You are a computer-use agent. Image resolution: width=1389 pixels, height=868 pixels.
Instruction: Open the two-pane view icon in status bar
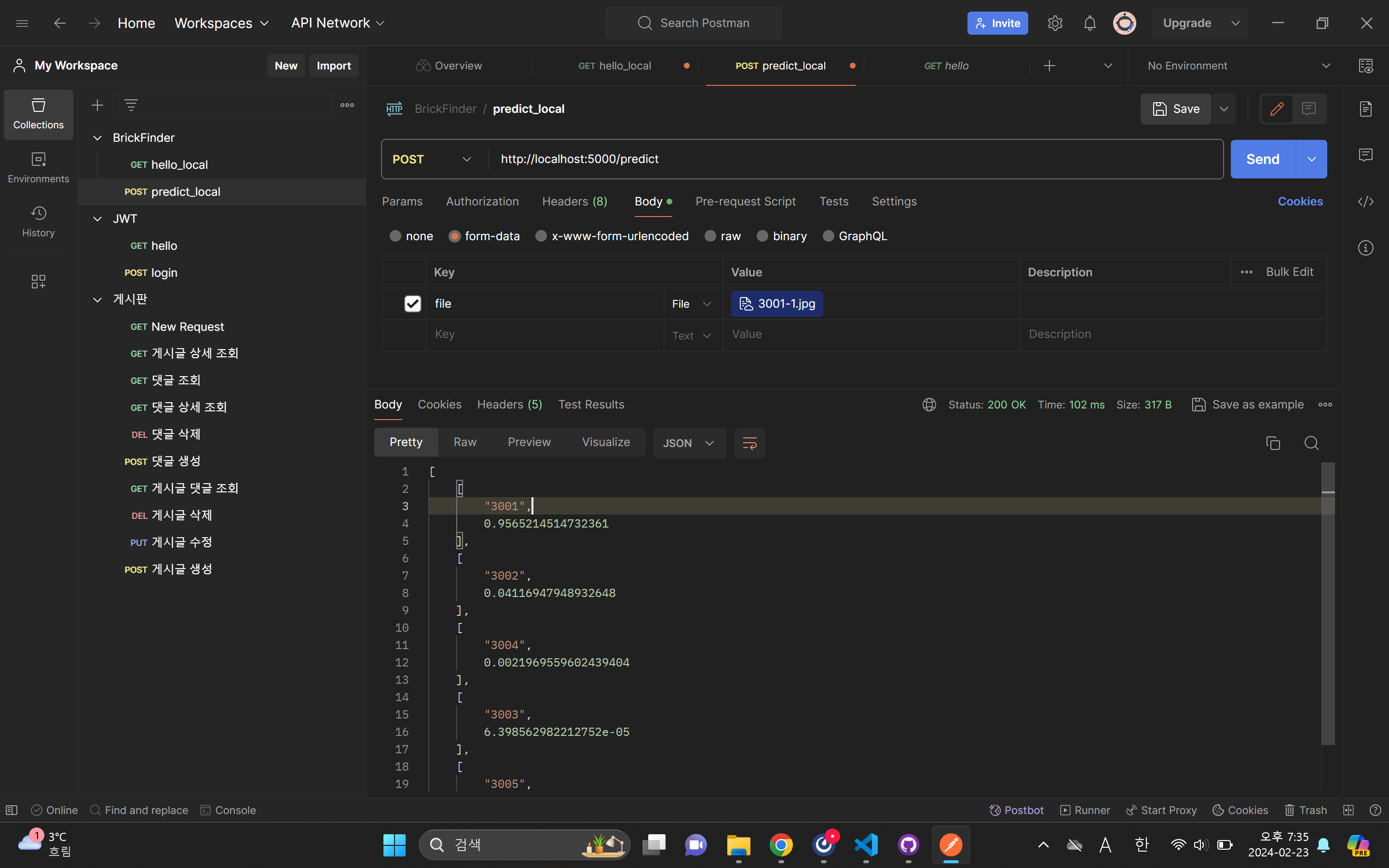point(1348,810)
